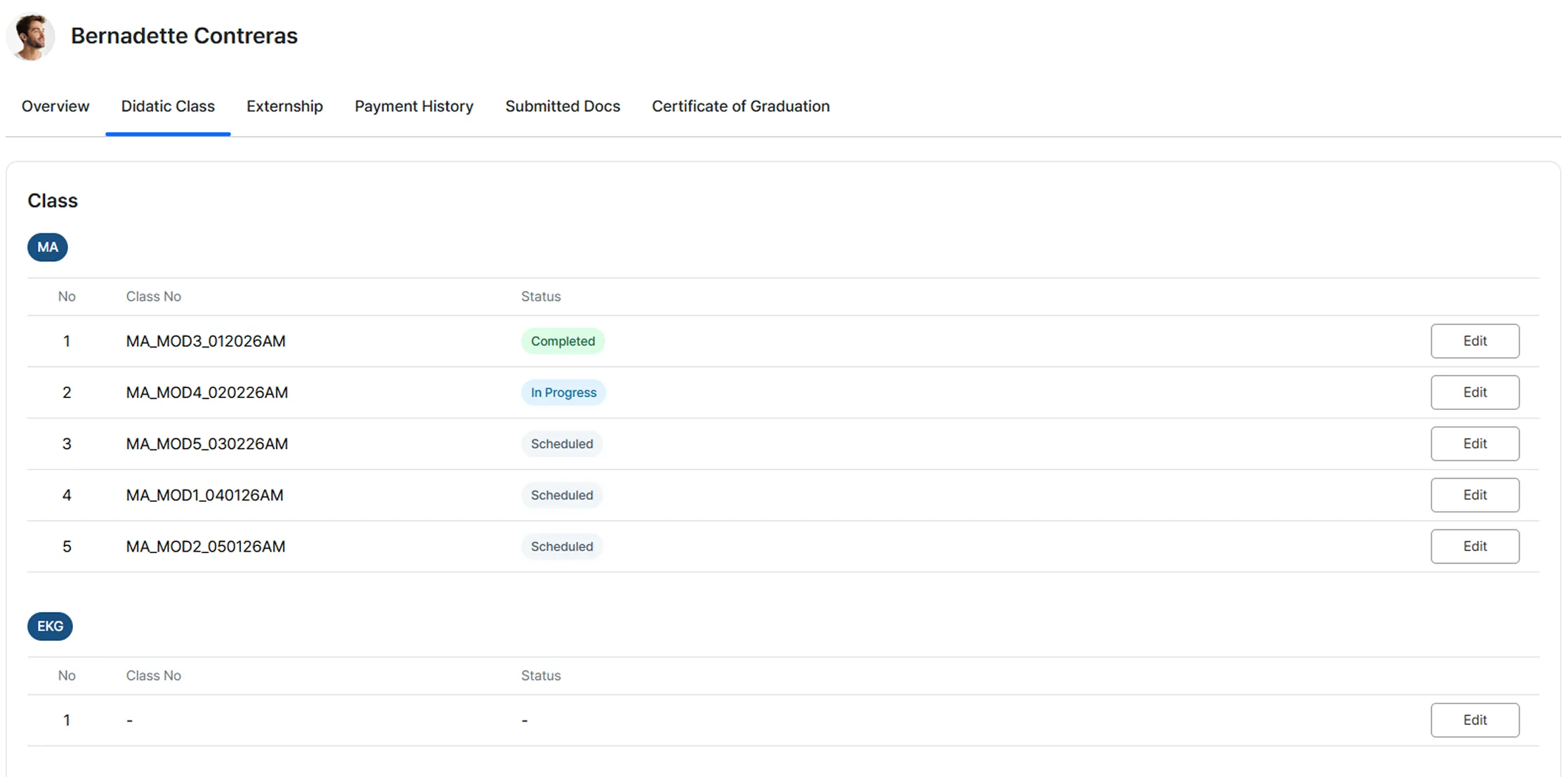Viewport: 1568px width, 777px height.
Task: Select class number MA_MOD4_020226AM text
Action: coord(207,392)
